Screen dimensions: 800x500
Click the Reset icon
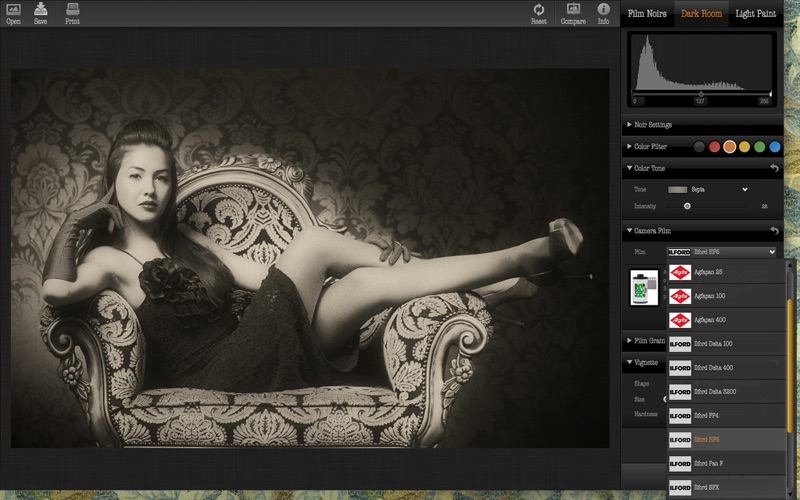click(x=539, y=10)
